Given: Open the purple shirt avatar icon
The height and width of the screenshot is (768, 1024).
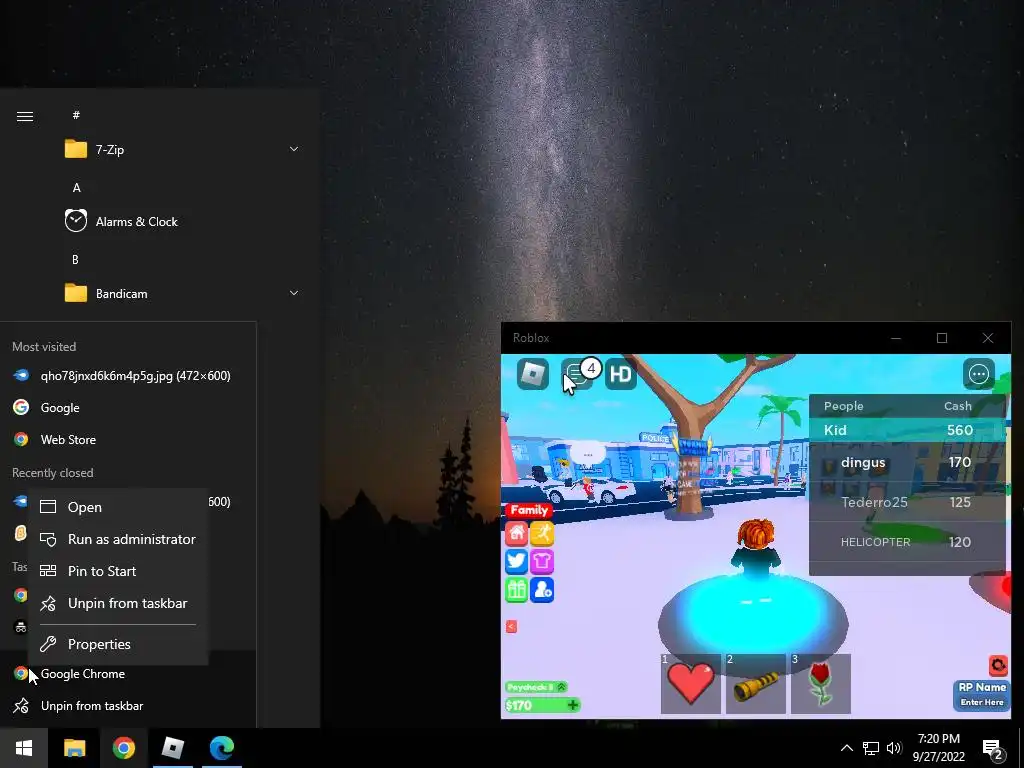Looking at the screenshot, I should point(542,561).
